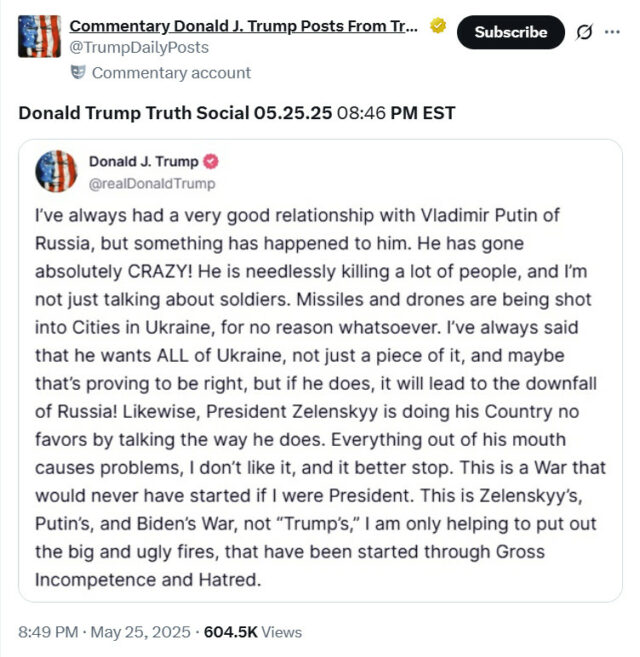Open the three-dot more options menu
Viewport: 640px width, 657px height.
pos(612,32)
